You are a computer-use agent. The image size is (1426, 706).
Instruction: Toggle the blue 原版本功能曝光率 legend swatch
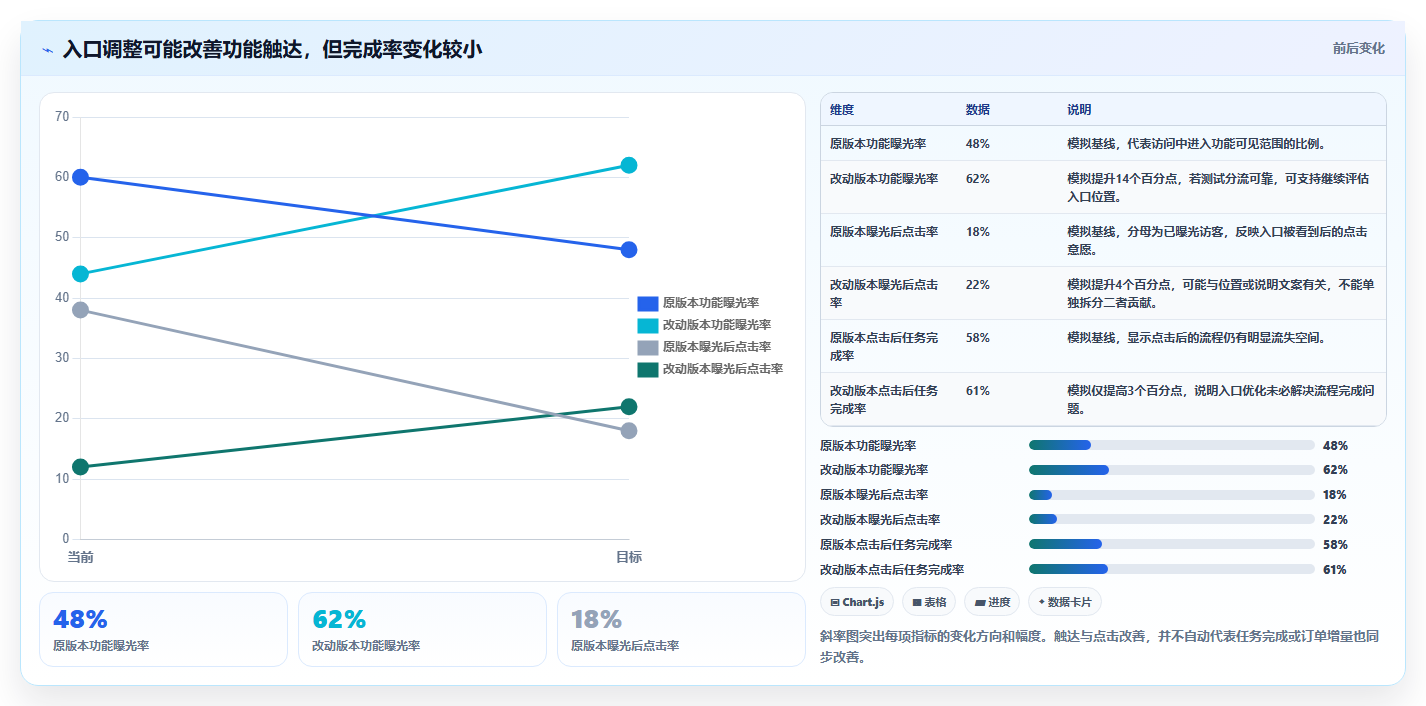[x=648, y=303]
